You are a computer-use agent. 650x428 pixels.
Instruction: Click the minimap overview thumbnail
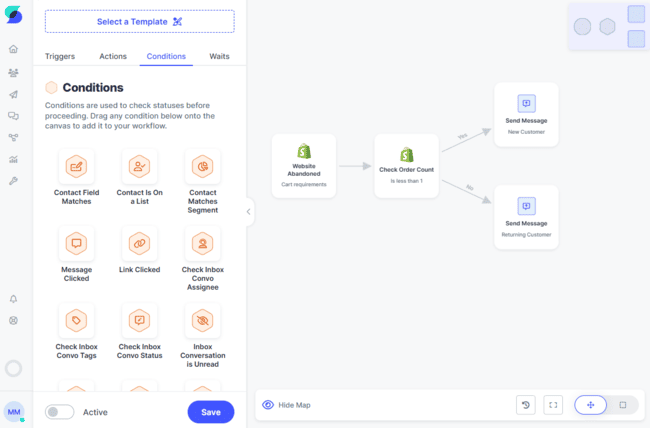click(x=609, y=27)
